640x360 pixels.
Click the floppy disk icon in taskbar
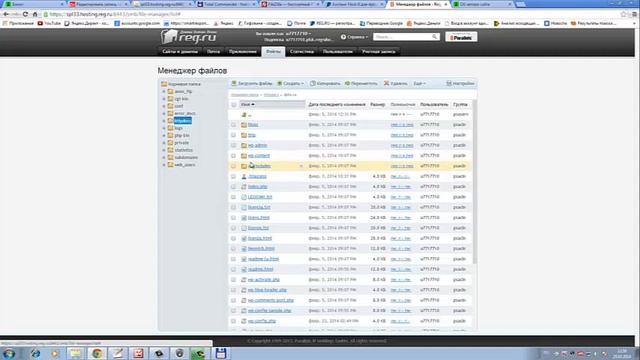pyautogui.click(x=221, y=353)
